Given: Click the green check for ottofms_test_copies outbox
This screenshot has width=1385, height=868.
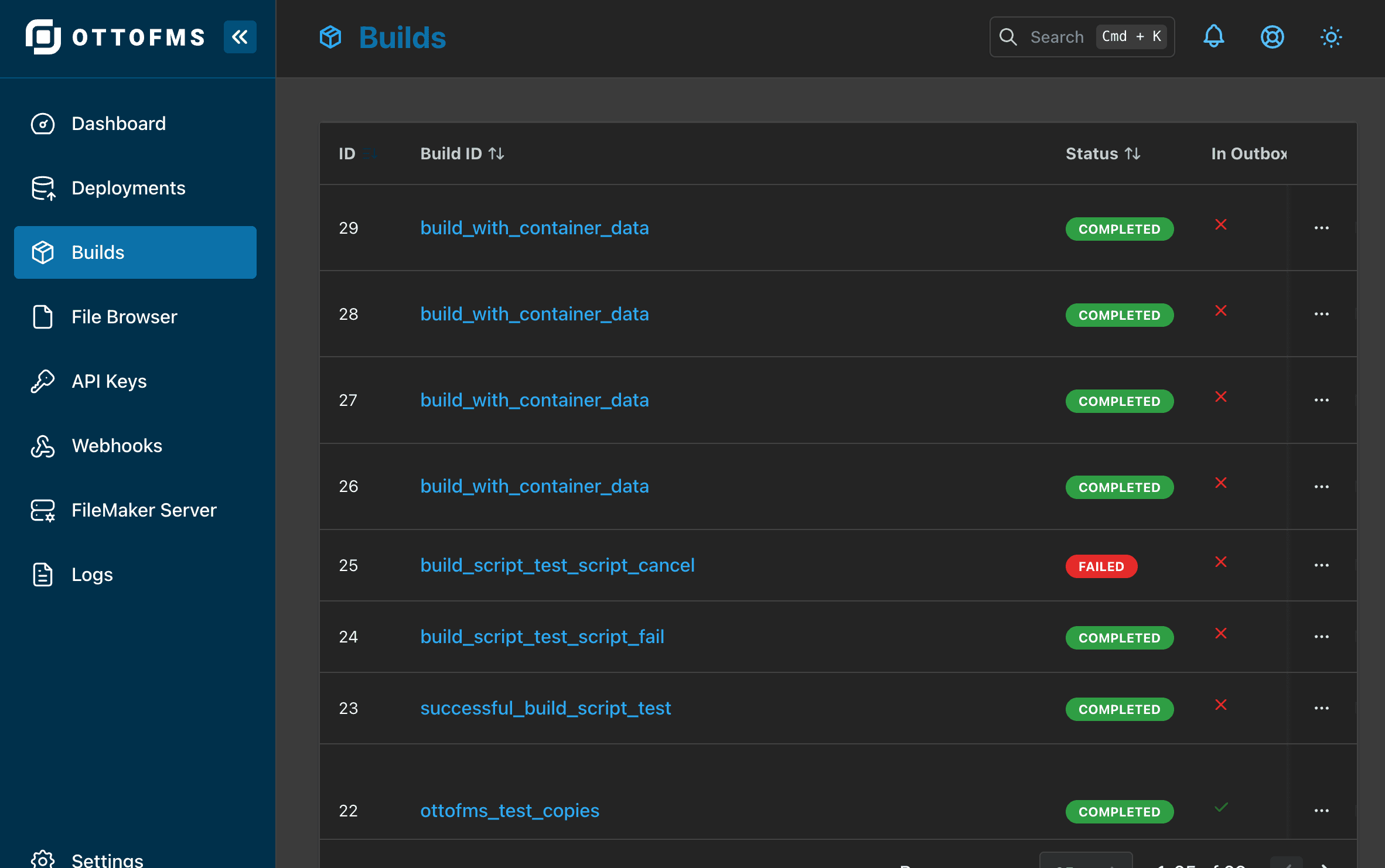Looking at the screenshot, I should (1222, 808).
